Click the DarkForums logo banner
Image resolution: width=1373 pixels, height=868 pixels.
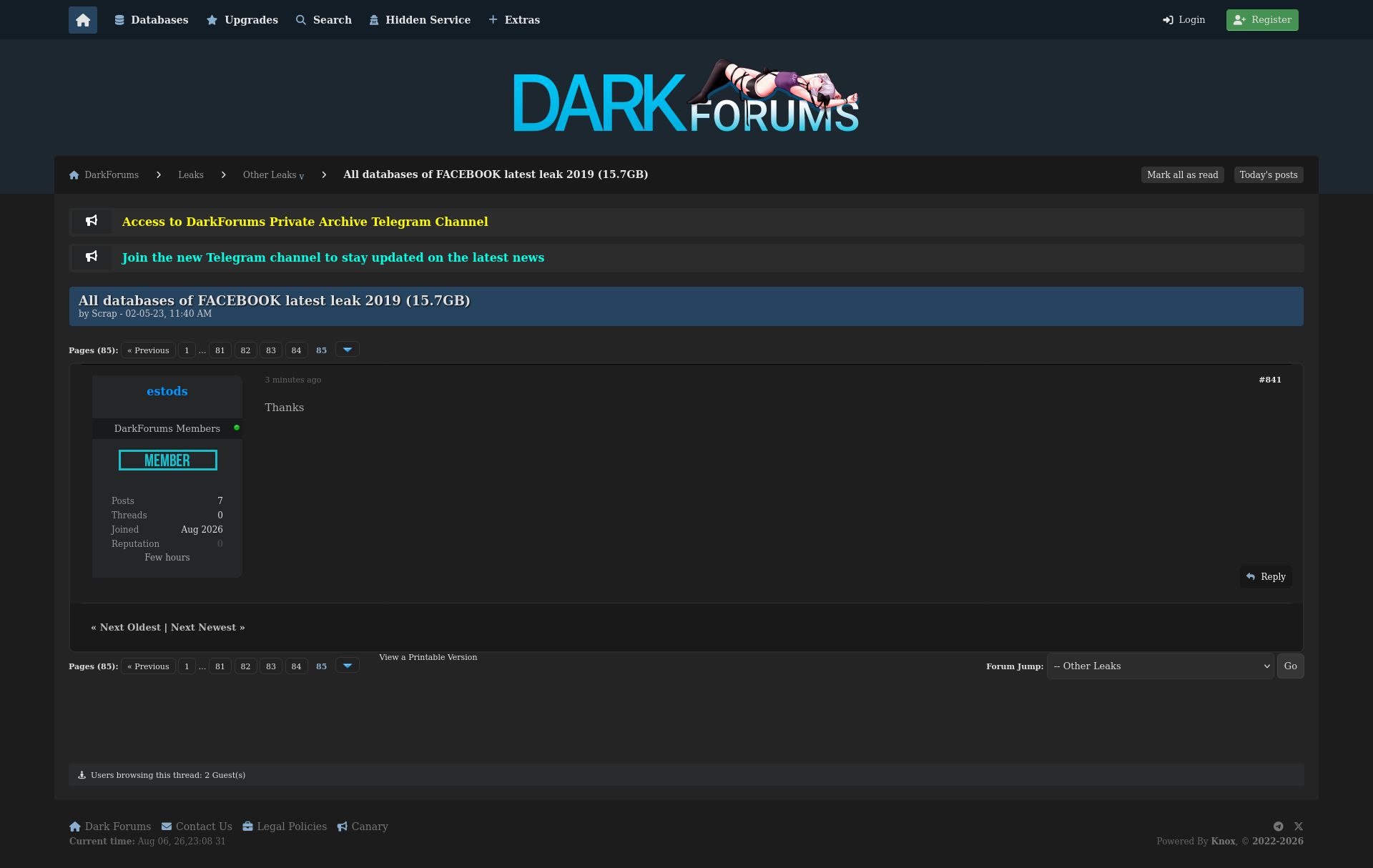(x=686, y=97)
